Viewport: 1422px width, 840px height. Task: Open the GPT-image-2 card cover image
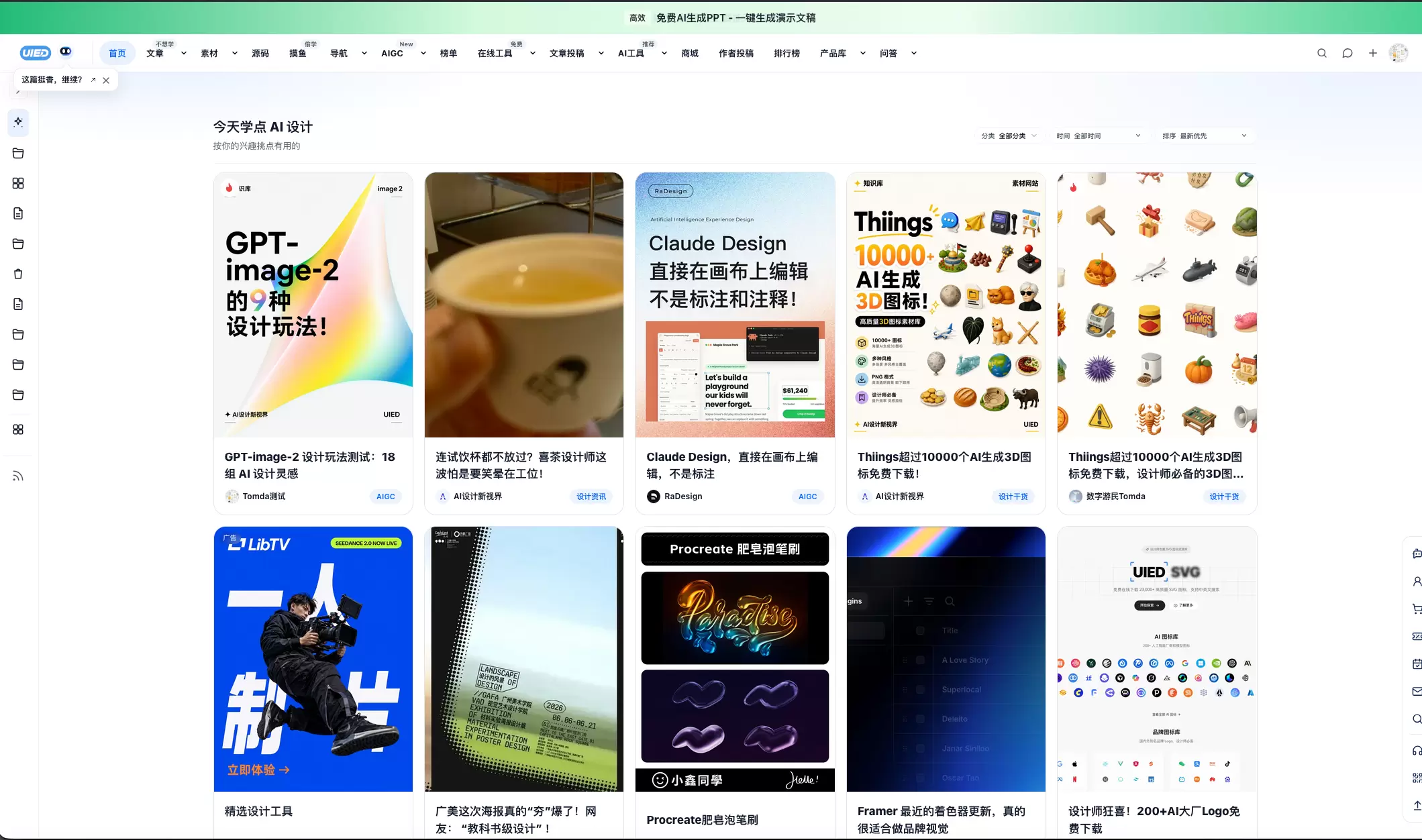pos(313,305)
